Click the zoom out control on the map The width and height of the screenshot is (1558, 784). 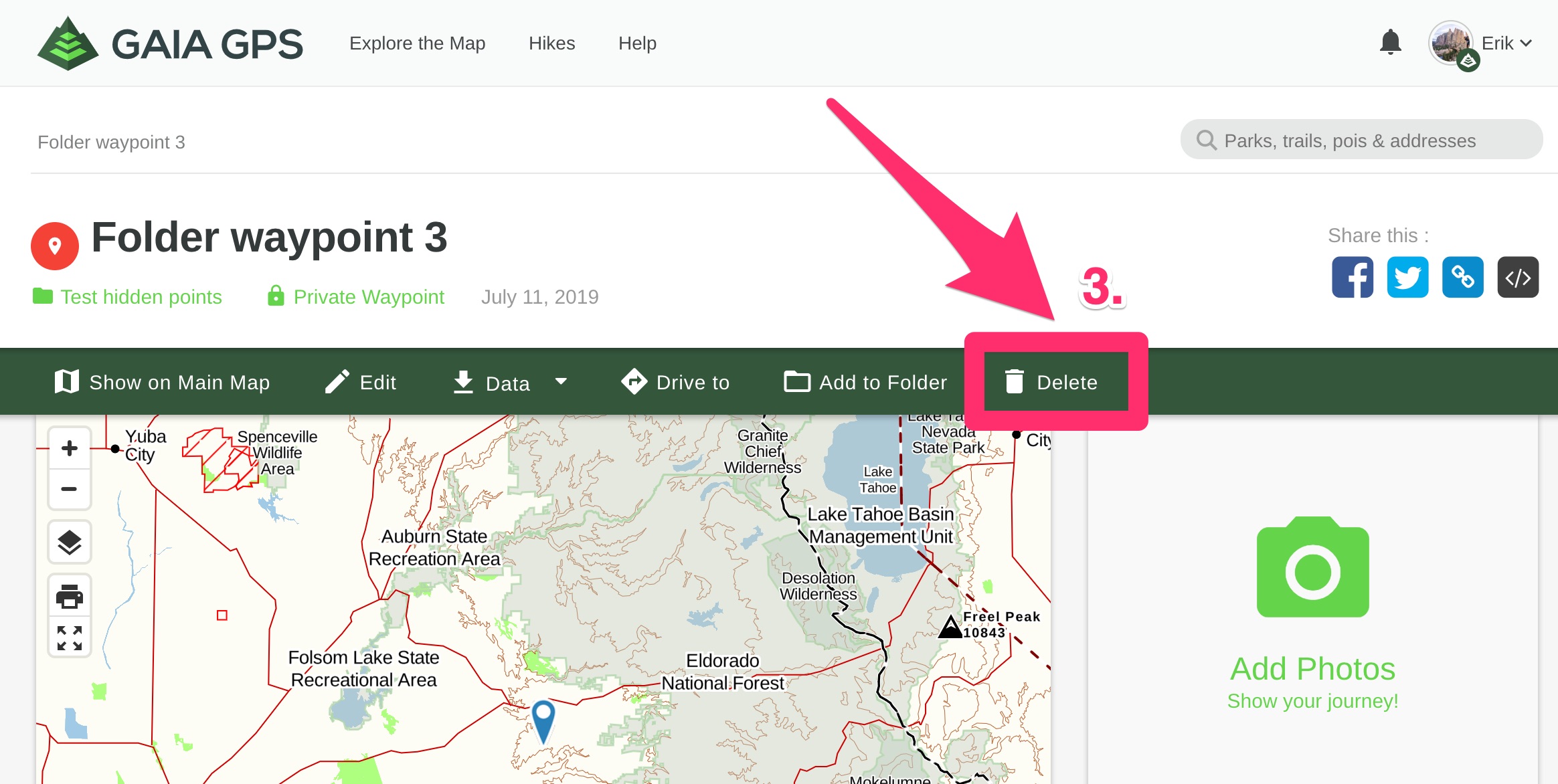coord(69,489)
